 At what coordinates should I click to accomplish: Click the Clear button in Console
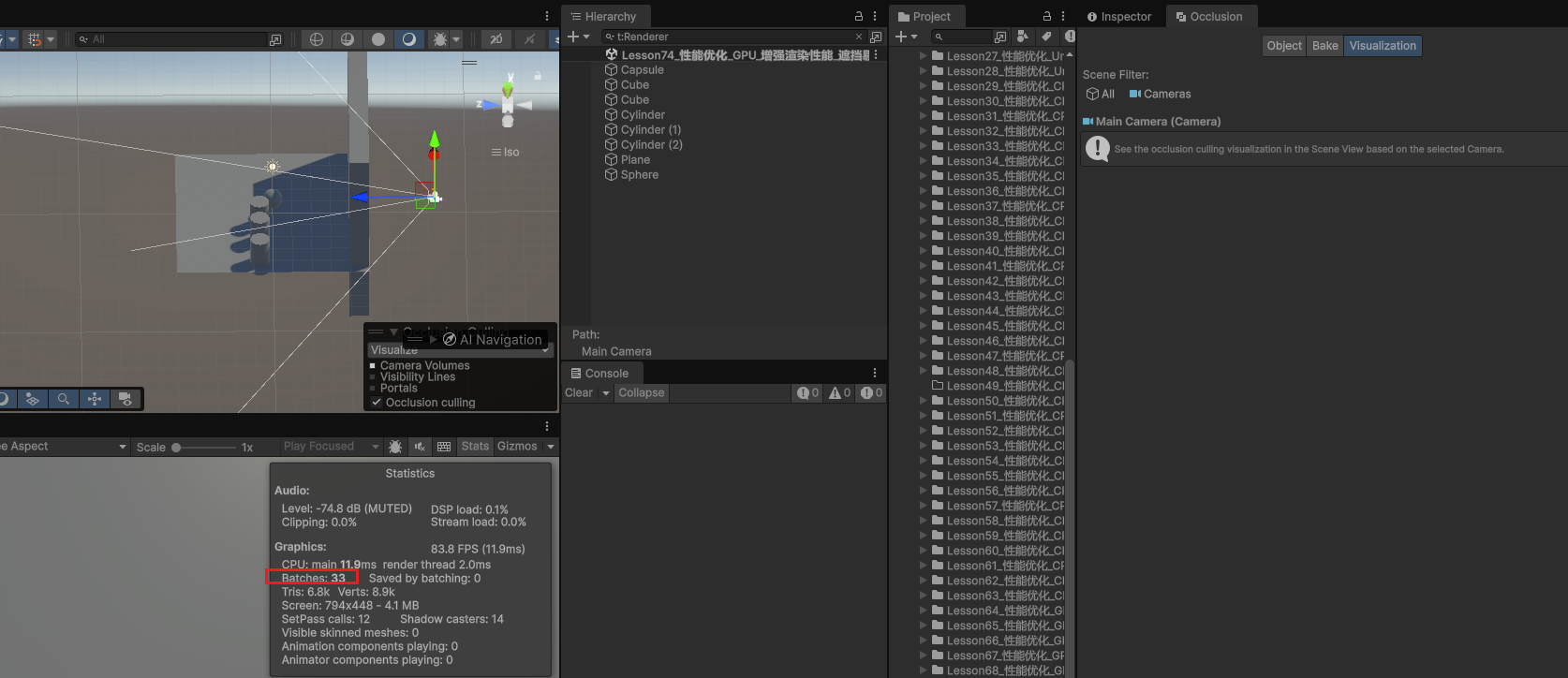(579, 393)
